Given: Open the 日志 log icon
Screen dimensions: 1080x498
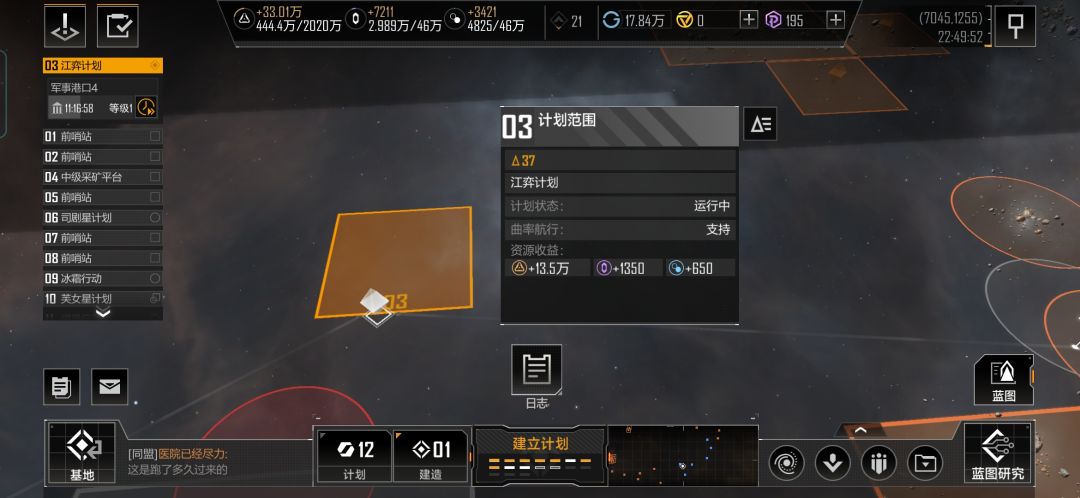Looking at the screenshot, I should click(537, 370).
